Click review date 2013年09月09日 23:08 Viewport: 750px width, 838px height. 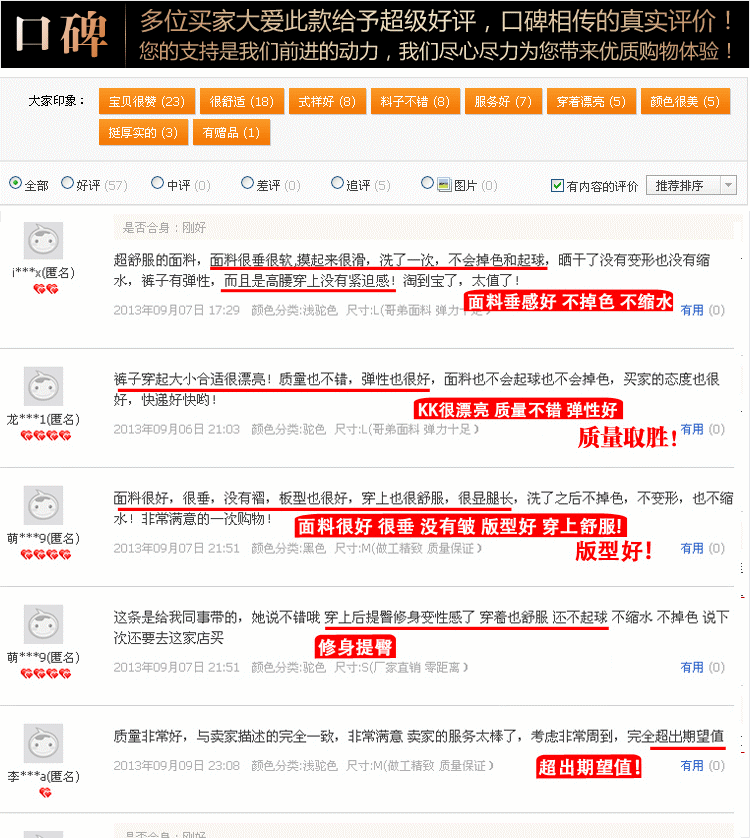coord(176,766)
